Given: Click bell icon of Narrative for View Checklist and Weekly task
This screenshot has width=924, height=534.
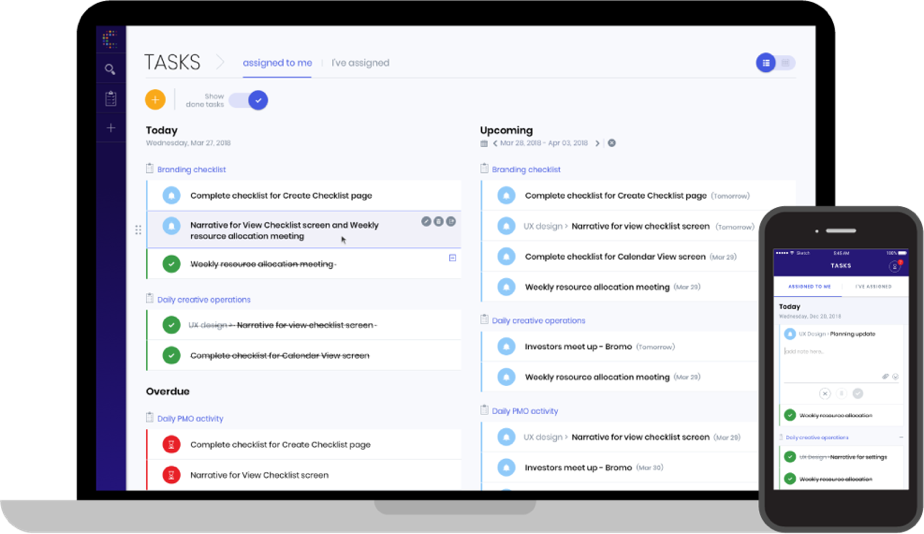Looking at the screenshot, I should (x=171, y=226).
